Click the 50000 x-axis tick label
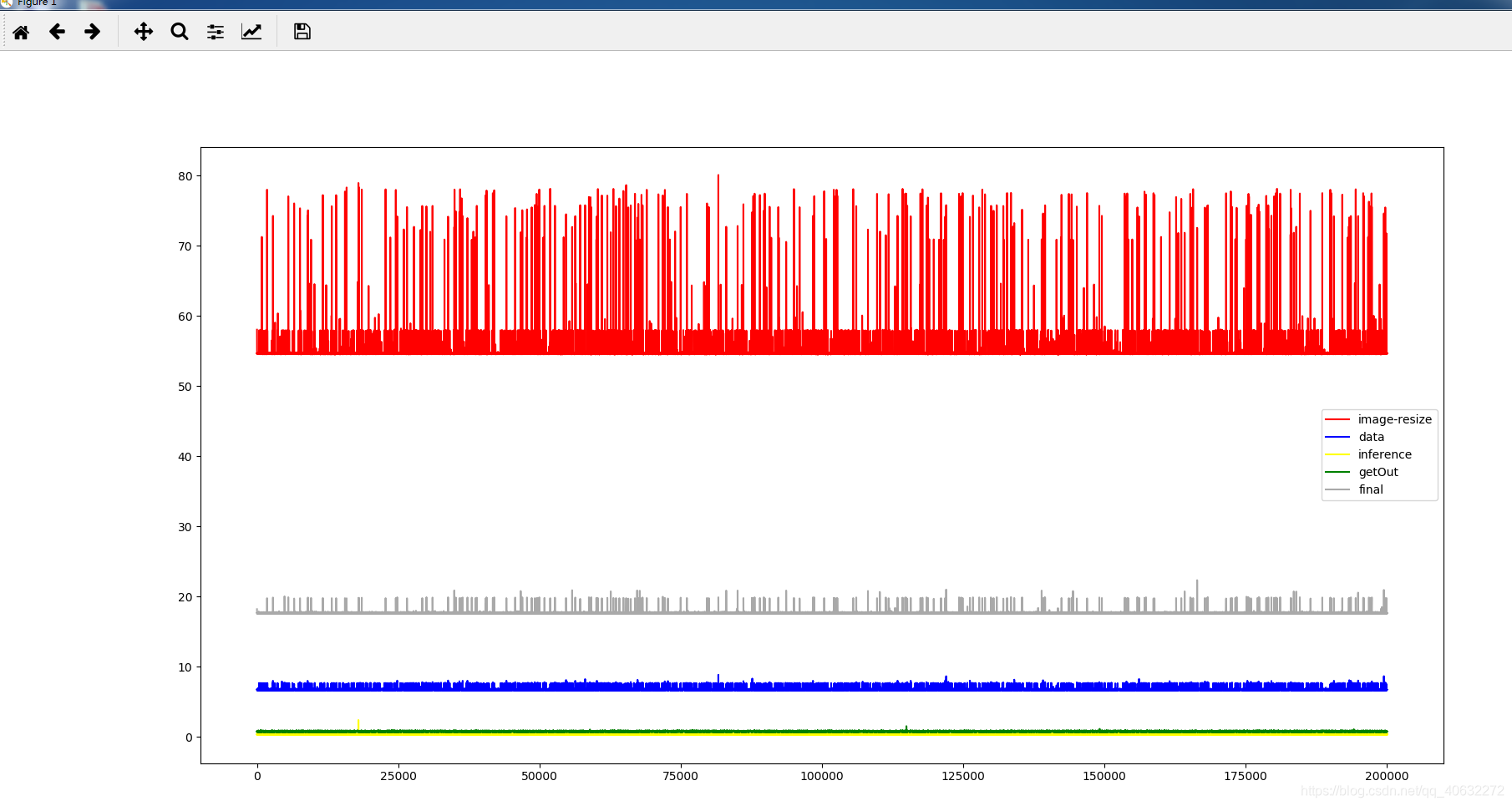 click(x=540, y=776)
